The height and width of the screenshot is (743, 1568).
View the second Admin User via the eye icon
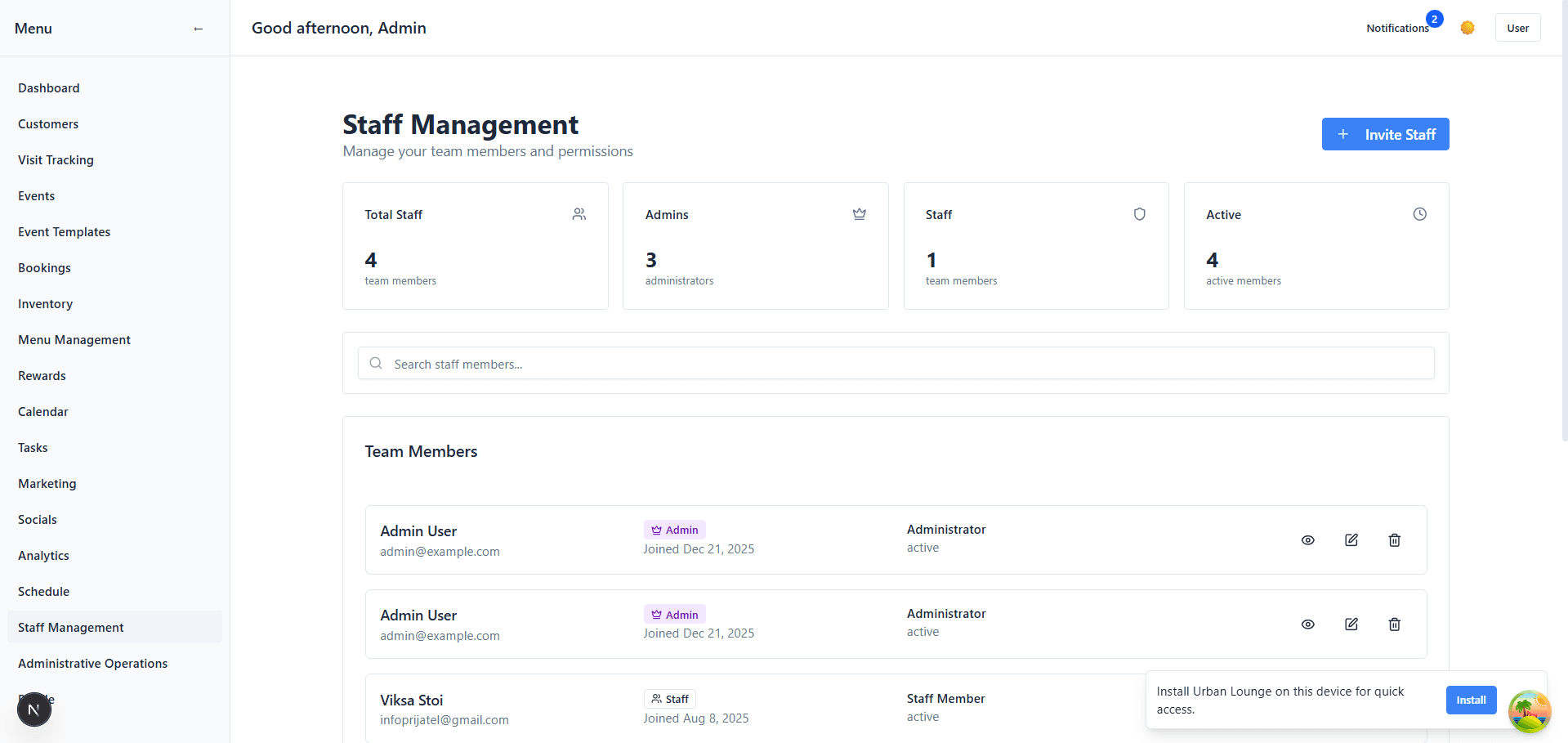[1308, 624]
